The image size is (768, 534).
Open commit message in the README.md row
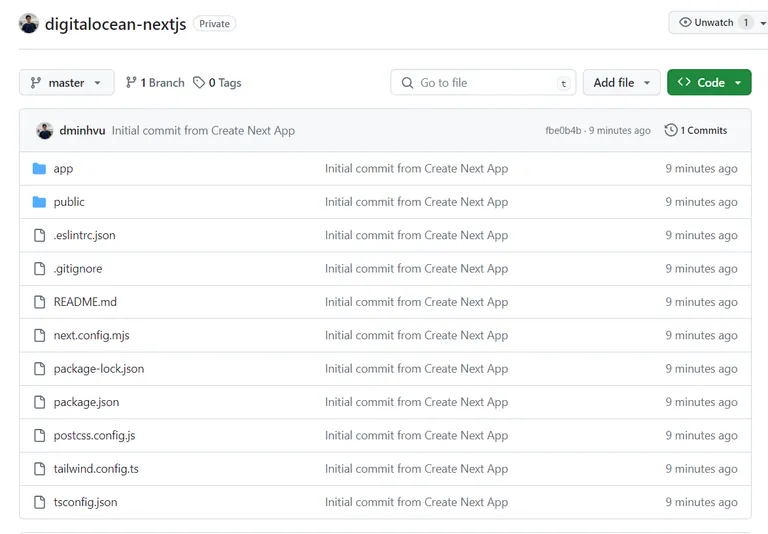[x=416, y=302]
